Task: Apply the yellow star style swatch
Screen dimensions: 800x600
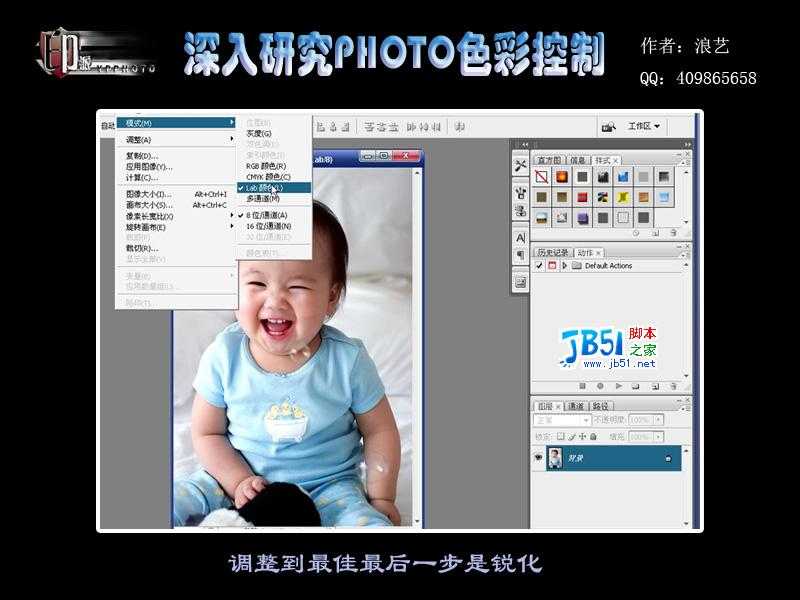Action: pyautogui.click(x=623, y=197)
